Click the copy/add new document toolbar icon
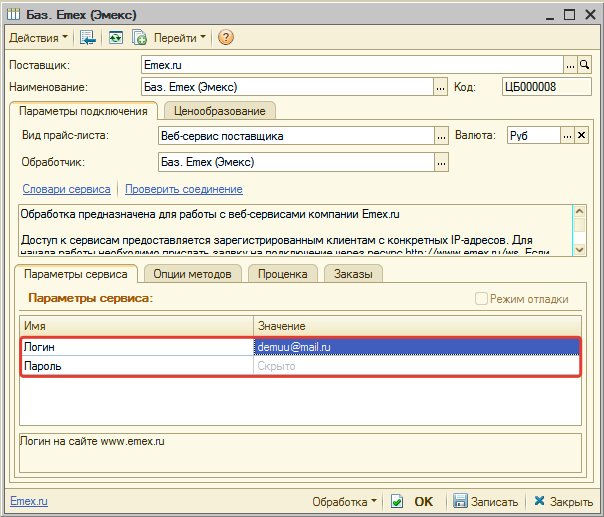Image resolution: width=604 pixels, height=517 pixels. tap(139, 38)
